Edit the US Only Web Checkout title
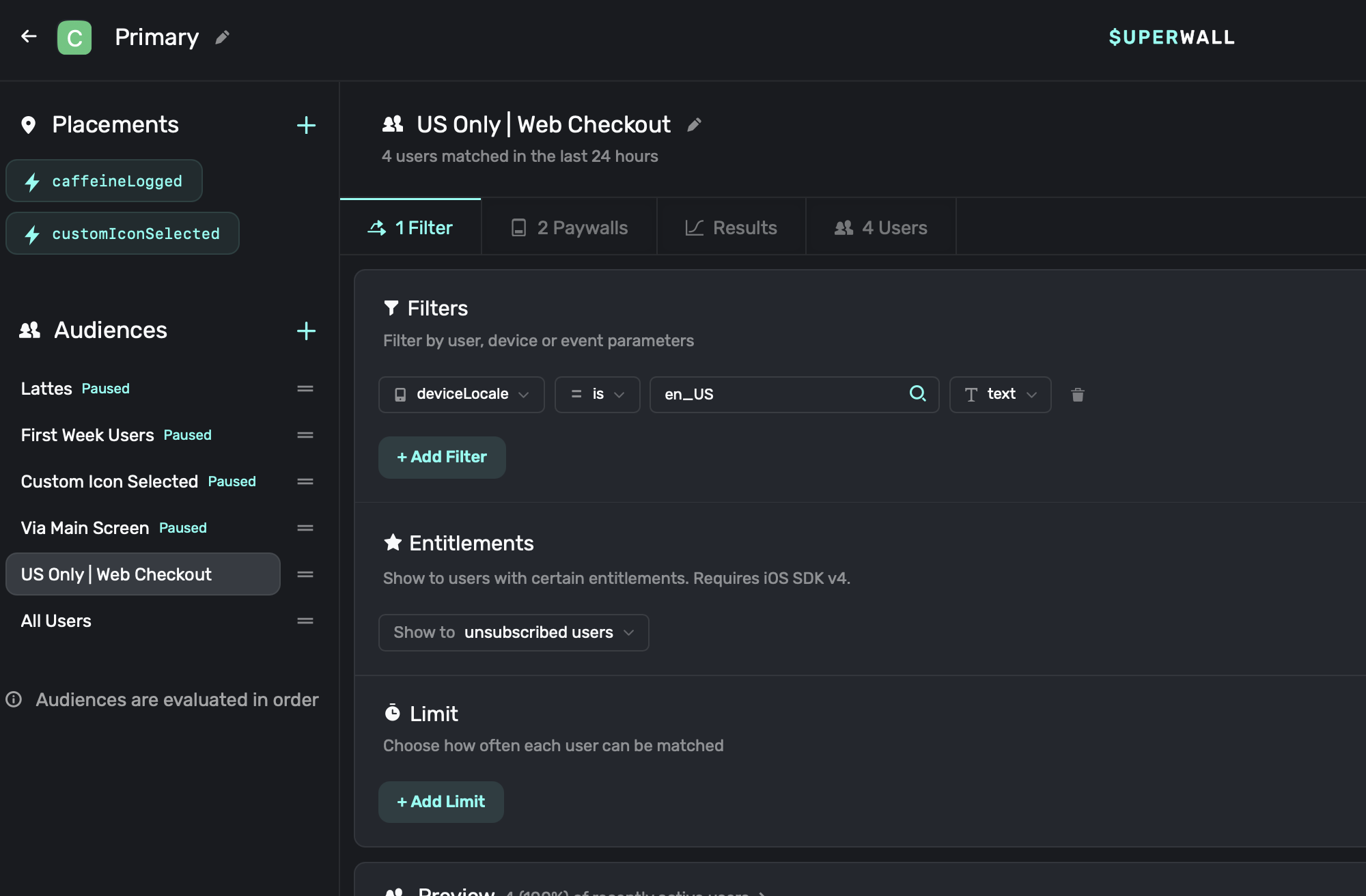Image resolution: width=1366 pixels, height=896 pixels. (694, 124)
